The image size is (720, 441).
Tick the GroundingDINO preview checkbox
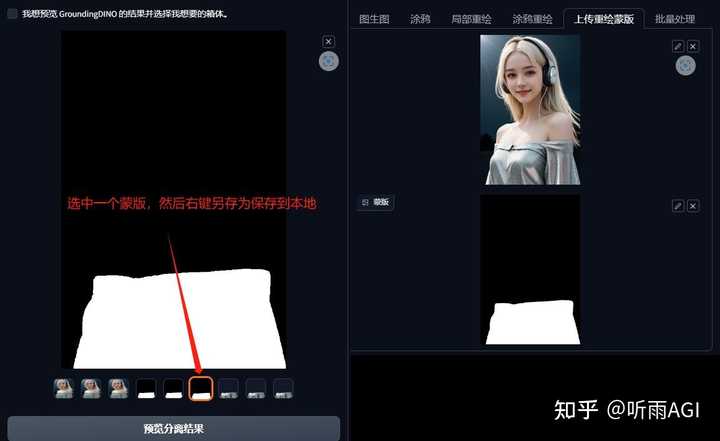pyautogui.click(x=12, y=14)
